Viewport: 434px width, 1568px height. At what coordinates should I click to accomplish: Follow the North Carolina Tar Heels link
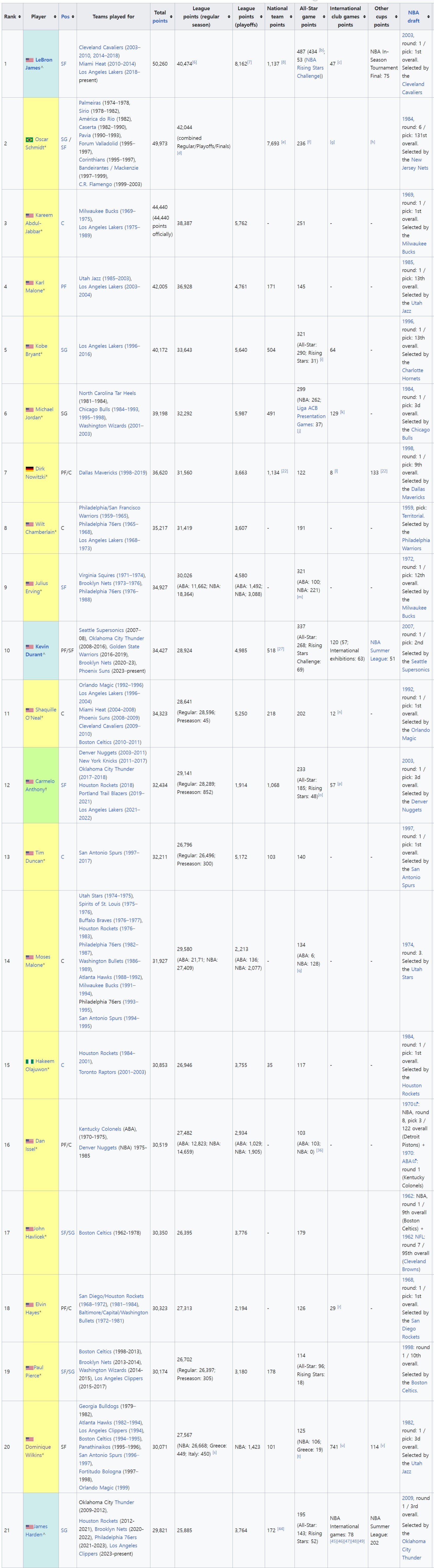[107, 393]
